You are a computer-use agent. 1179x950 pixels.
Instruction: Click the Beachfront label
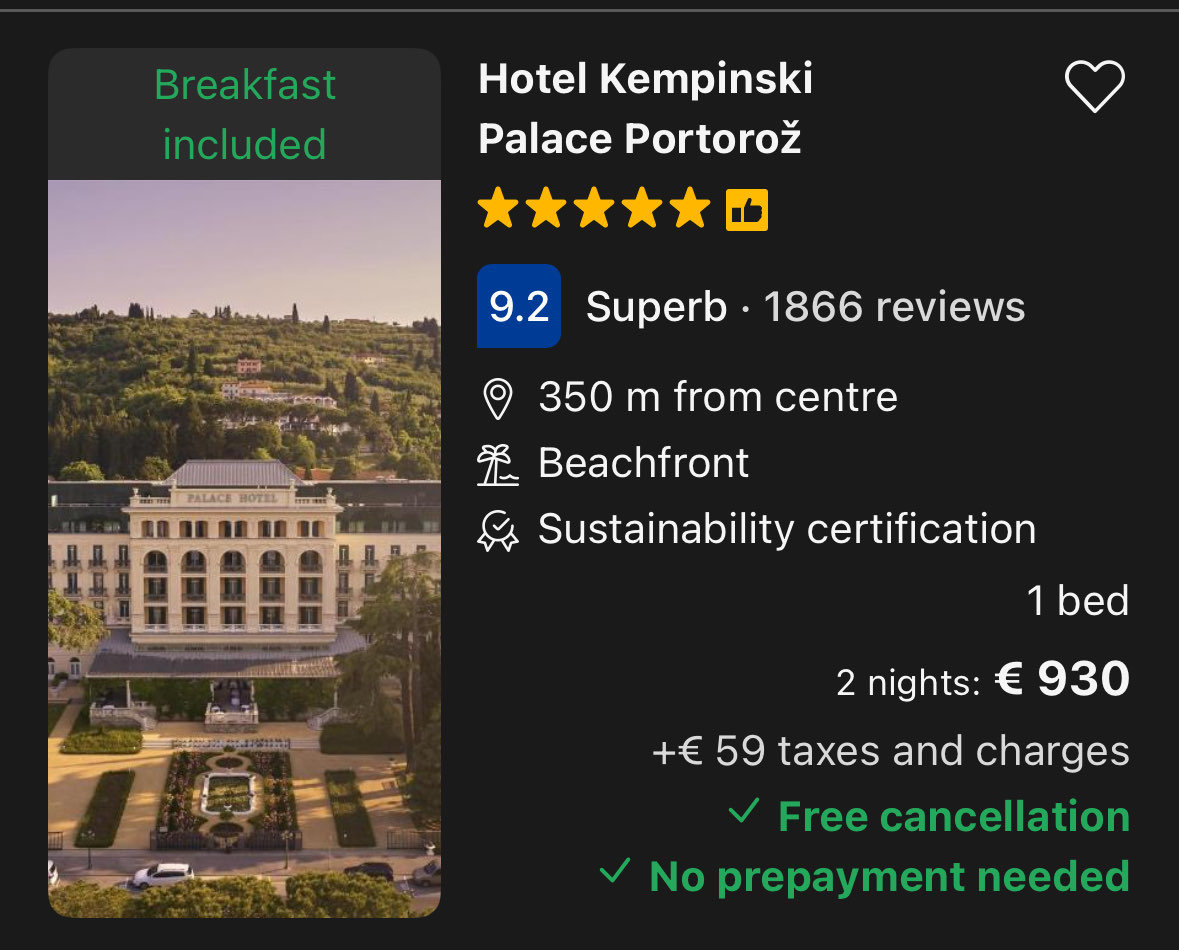coord(643,464)
